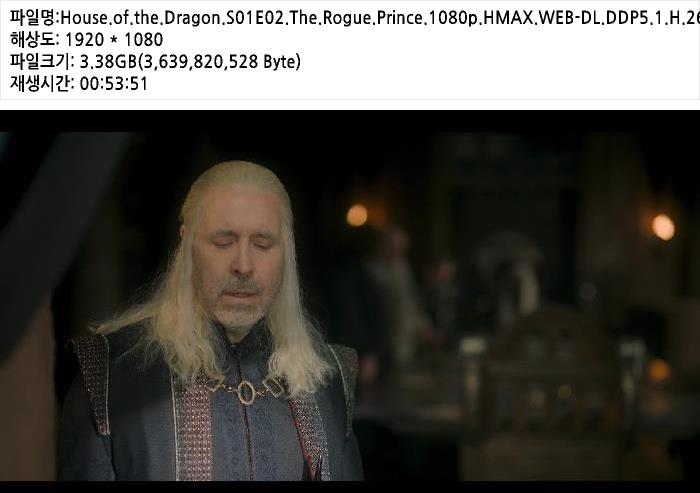Click the 파일크기 label
This screenshot has height=493, width=700.
pos(42,61)
